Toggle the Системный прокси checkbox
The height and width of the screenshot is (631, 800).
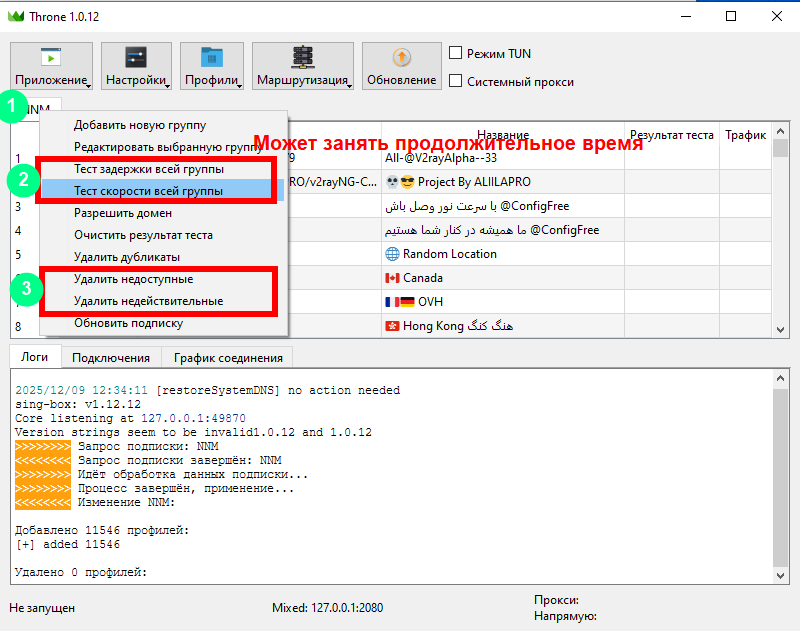(456, 82)
